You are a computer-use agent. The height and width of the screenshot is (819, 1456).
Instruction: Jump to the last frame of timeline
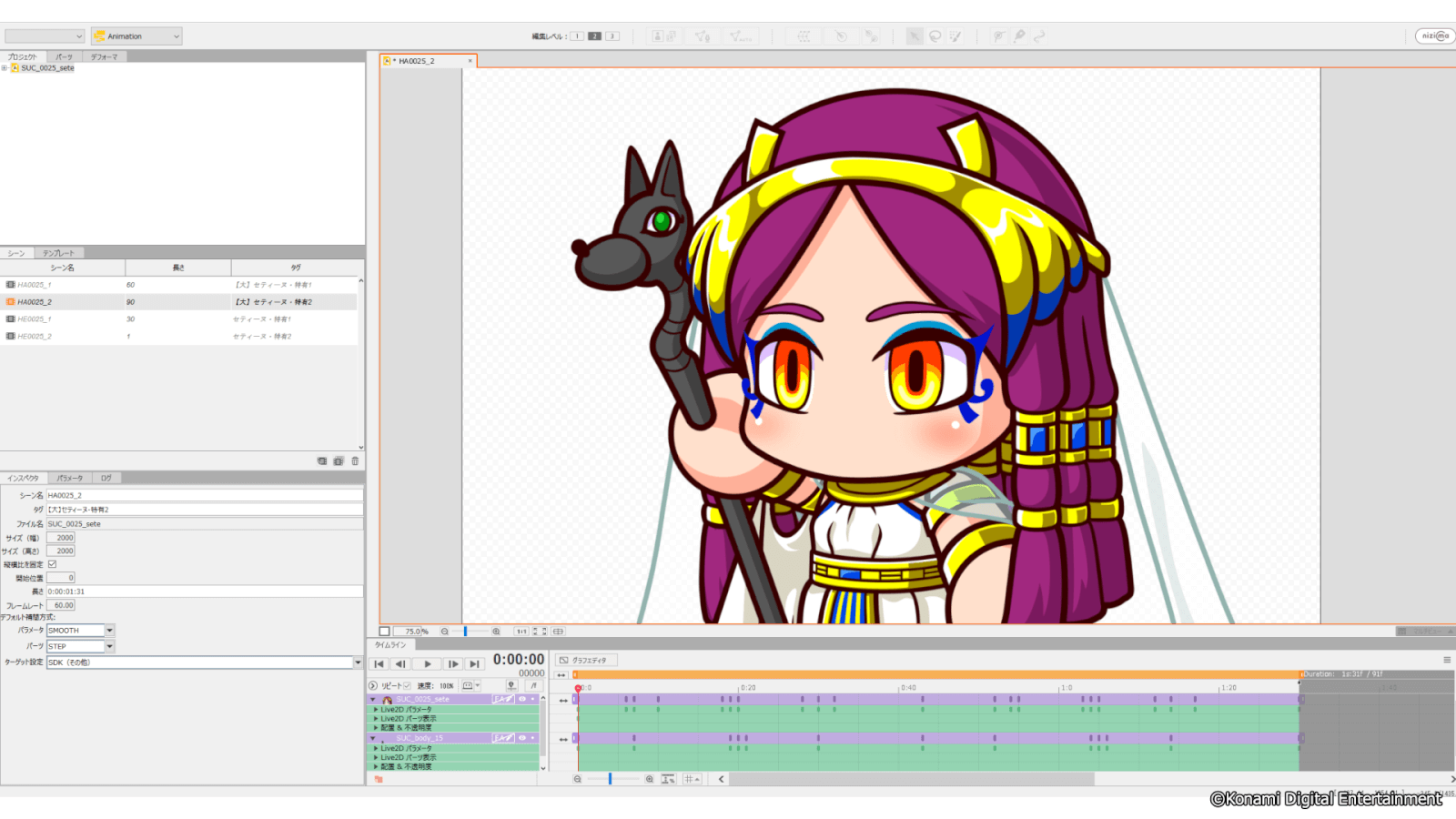[474, 664]
